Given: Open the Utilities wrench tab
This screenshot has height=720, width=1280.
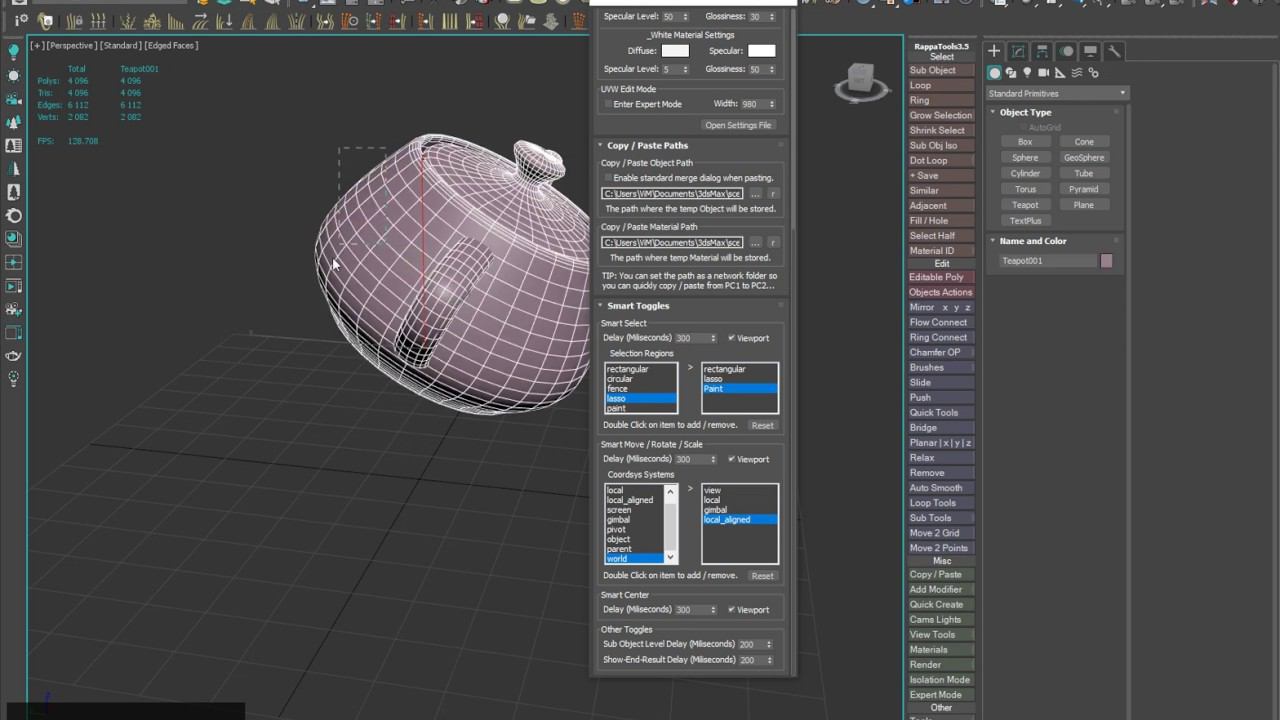Looking at the screenshot, I should point(1114,51).
